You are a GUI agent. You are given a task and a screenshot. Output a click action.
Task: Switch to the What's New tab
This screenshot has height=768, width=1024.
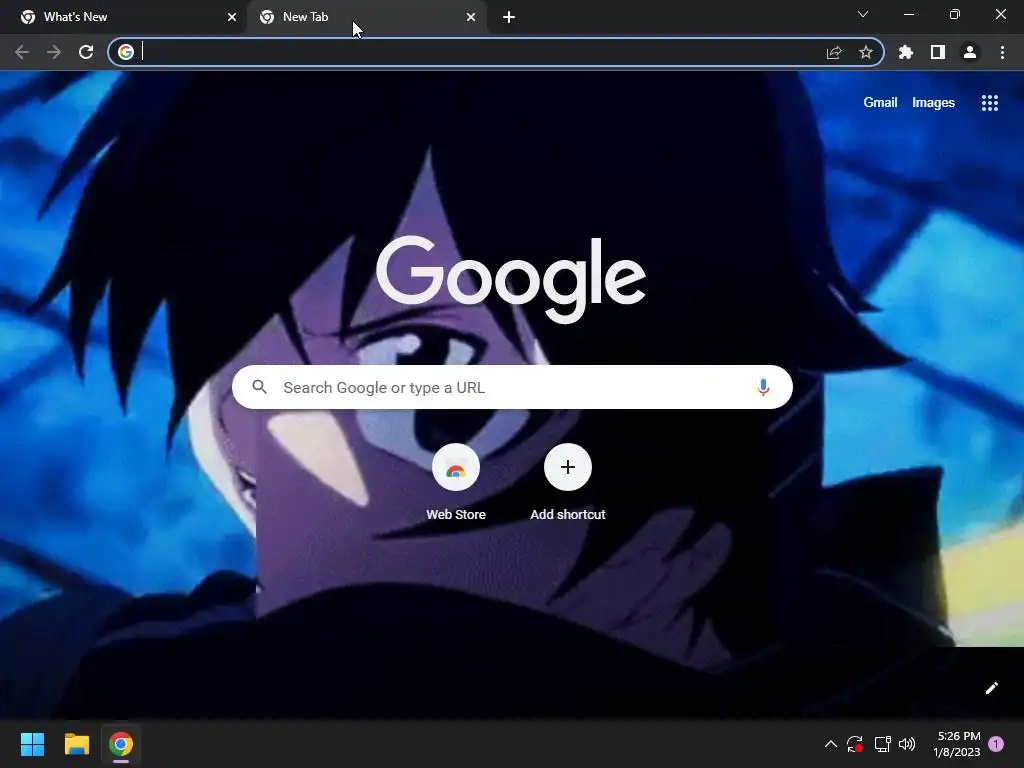(x=123, y=17)
